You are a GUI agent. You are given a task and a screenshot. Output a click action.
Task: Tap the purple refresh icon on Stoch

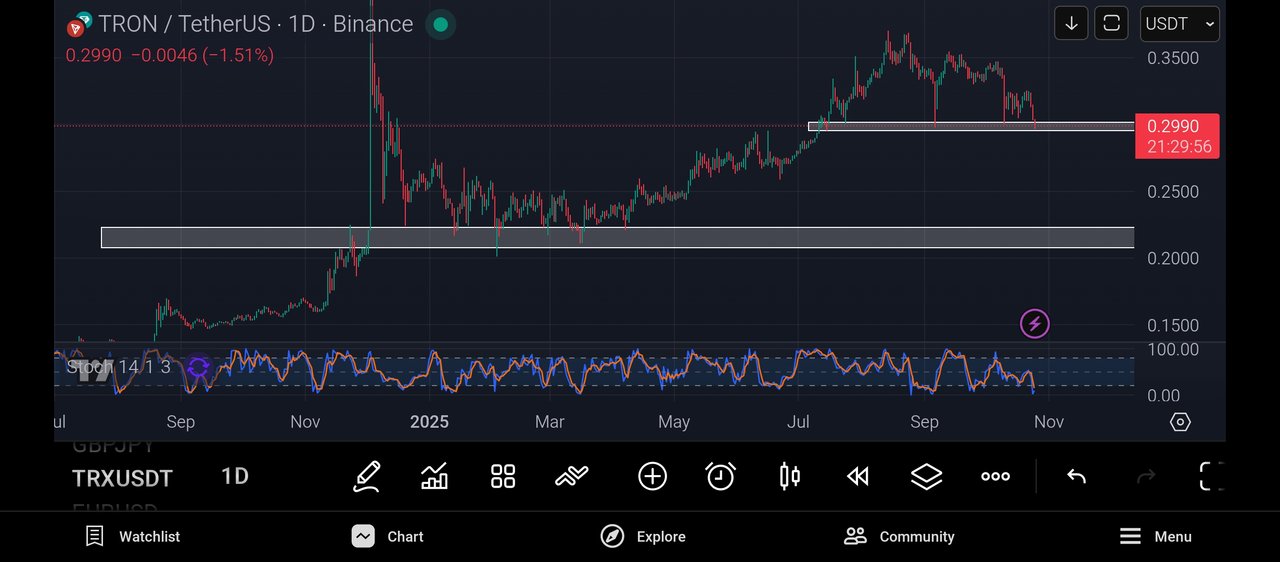198,367
